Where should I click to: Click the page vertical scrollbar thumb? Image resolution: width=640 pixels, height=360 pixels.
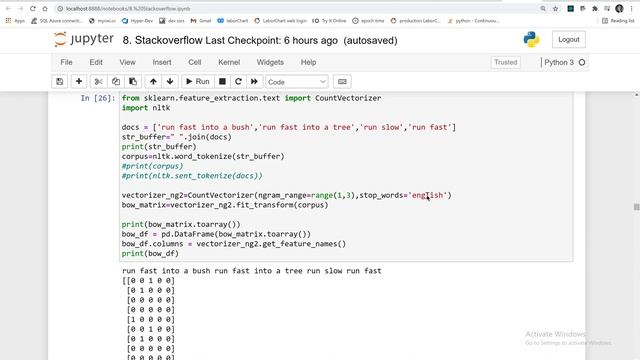click(x=636, y=207)
